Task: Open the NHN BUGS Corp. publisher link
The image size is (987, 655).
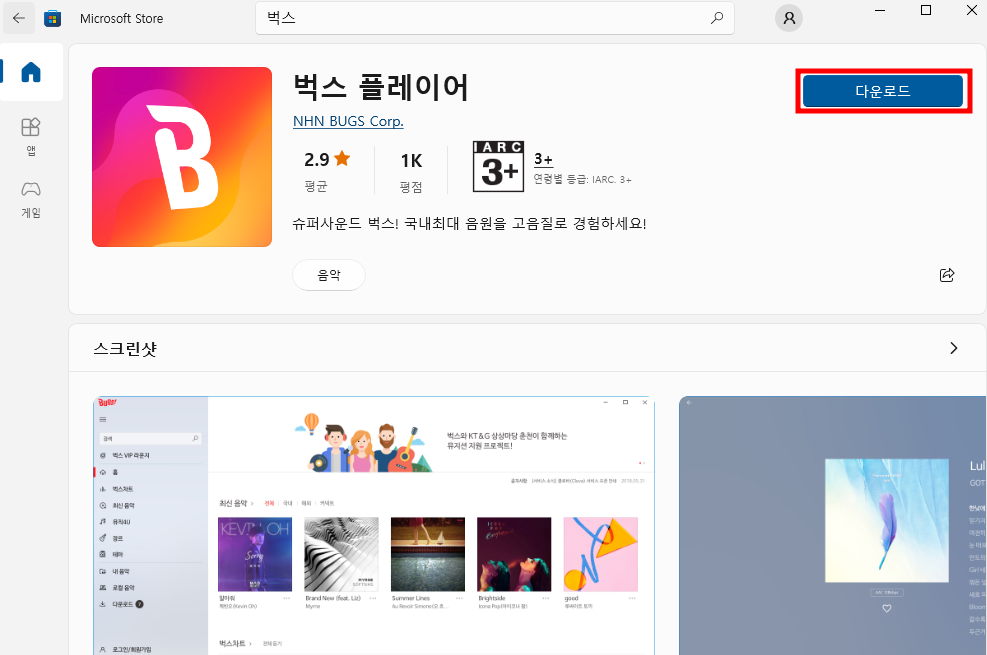Action: coord(348,121)
